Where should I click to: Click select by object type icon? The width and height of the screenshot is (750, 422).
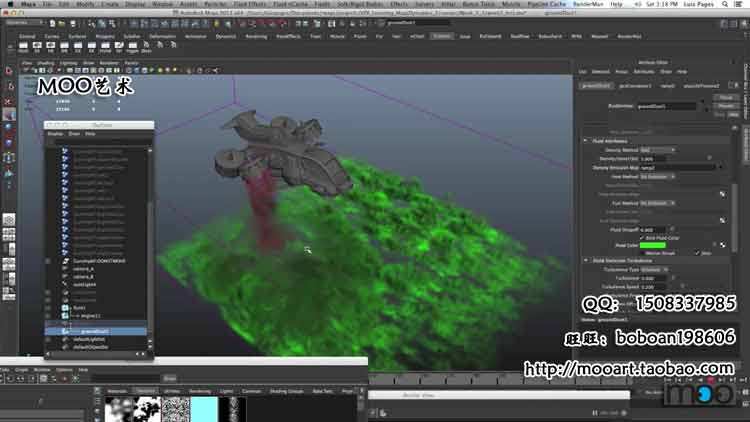click(101, 23)
